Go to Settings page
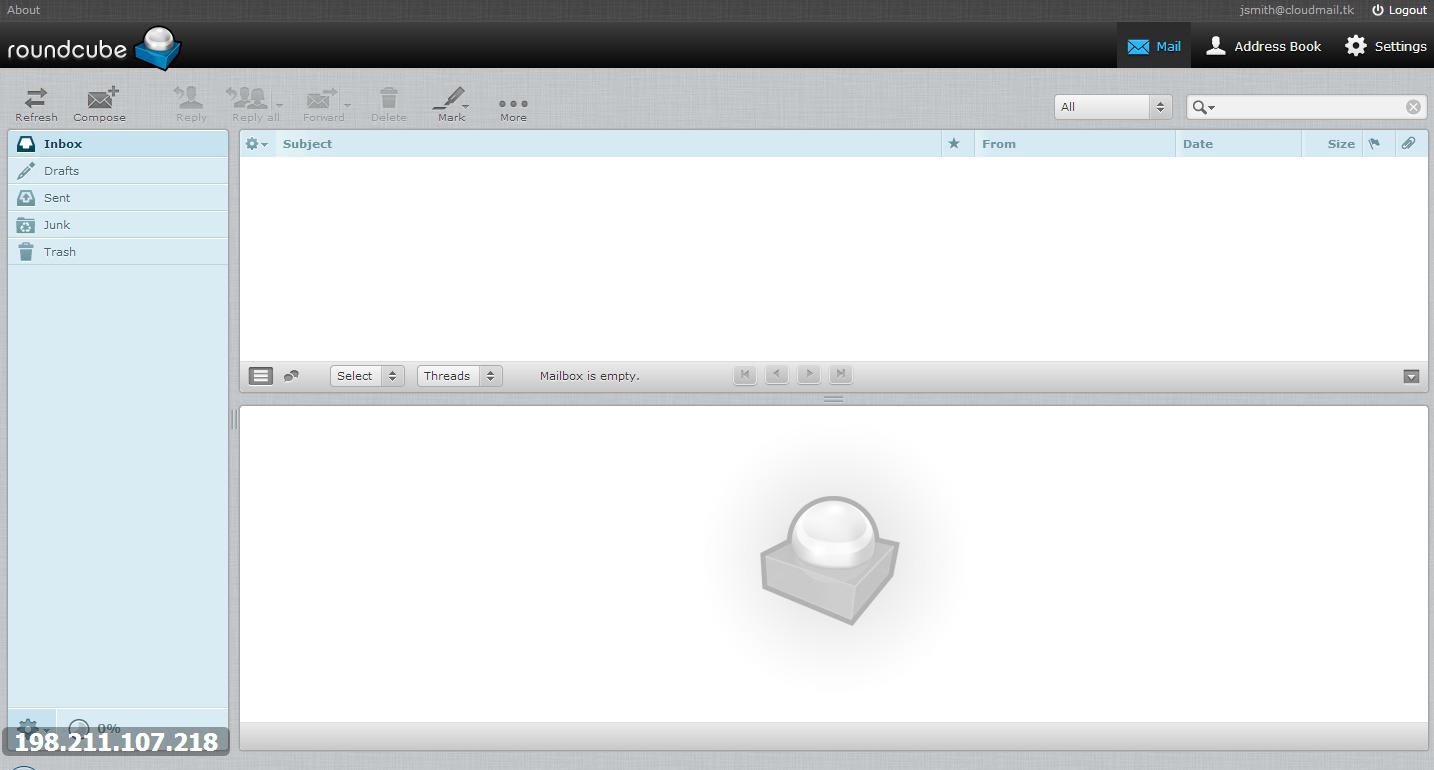 [x=1386, y=46]
